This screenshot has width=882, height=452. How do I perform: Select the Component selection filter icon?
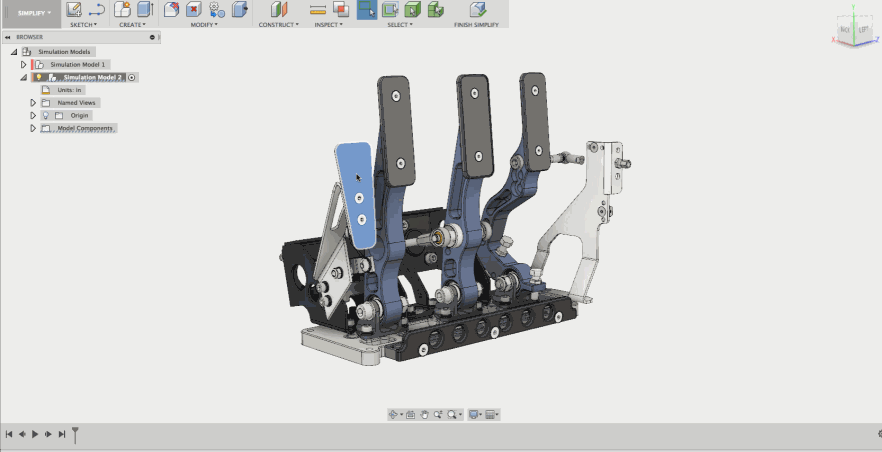[435, 9]
